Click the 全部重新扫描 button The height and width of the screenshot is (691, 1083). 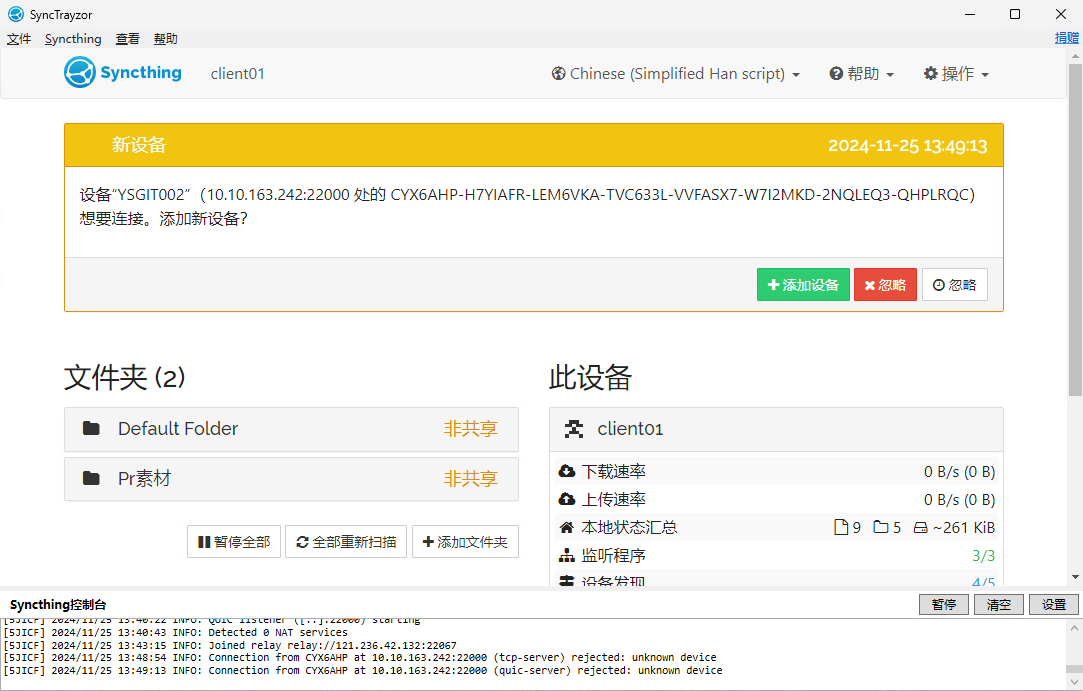(x=346, y=542)
